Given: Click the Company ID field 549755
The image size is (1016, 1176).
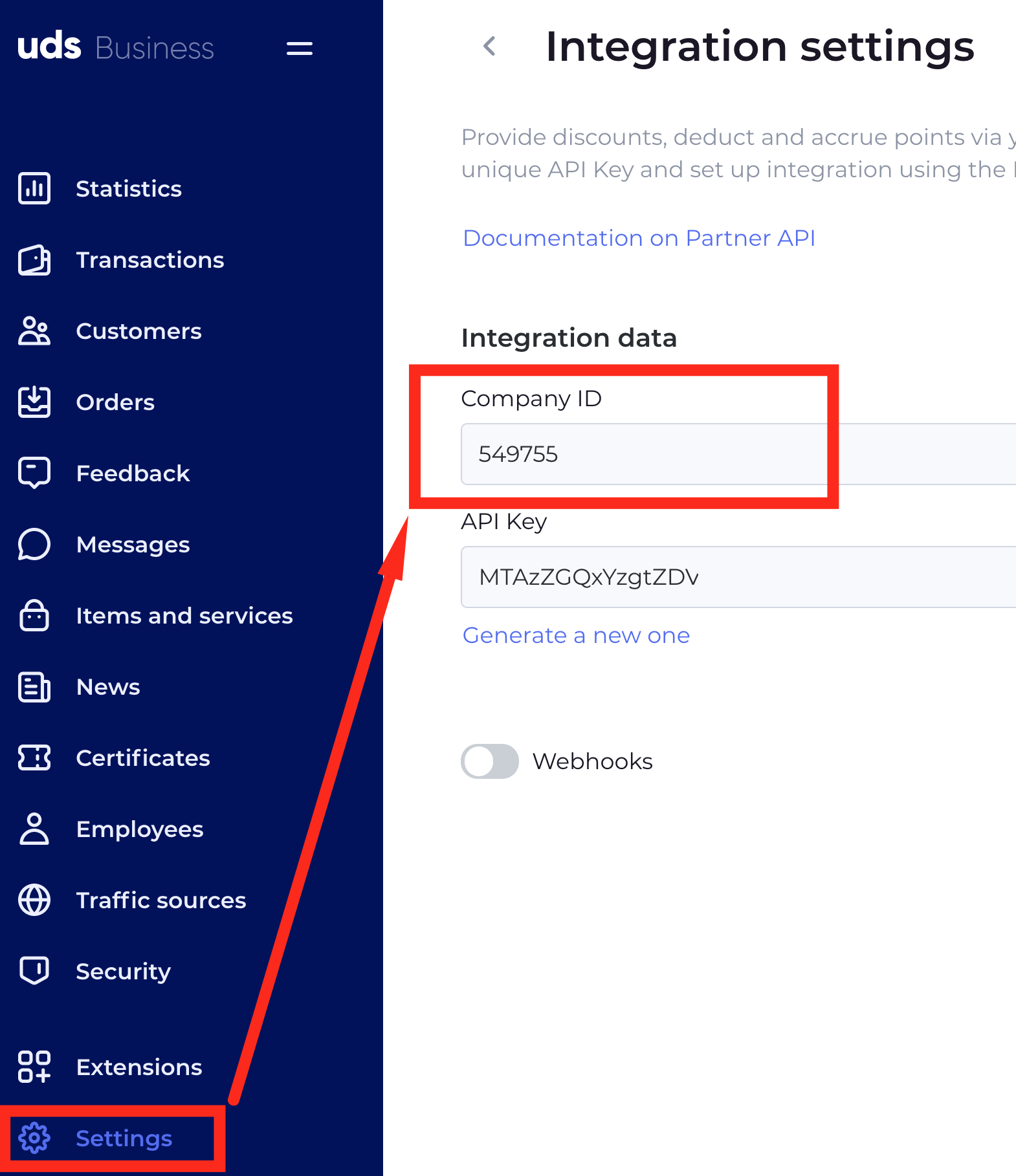Looking at the screenshot, I should 738,454.
